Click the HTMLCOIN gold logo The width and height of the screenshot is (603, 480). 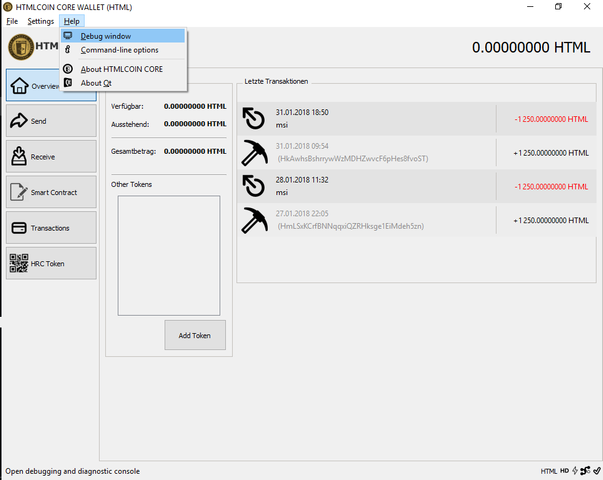[21, 47]
